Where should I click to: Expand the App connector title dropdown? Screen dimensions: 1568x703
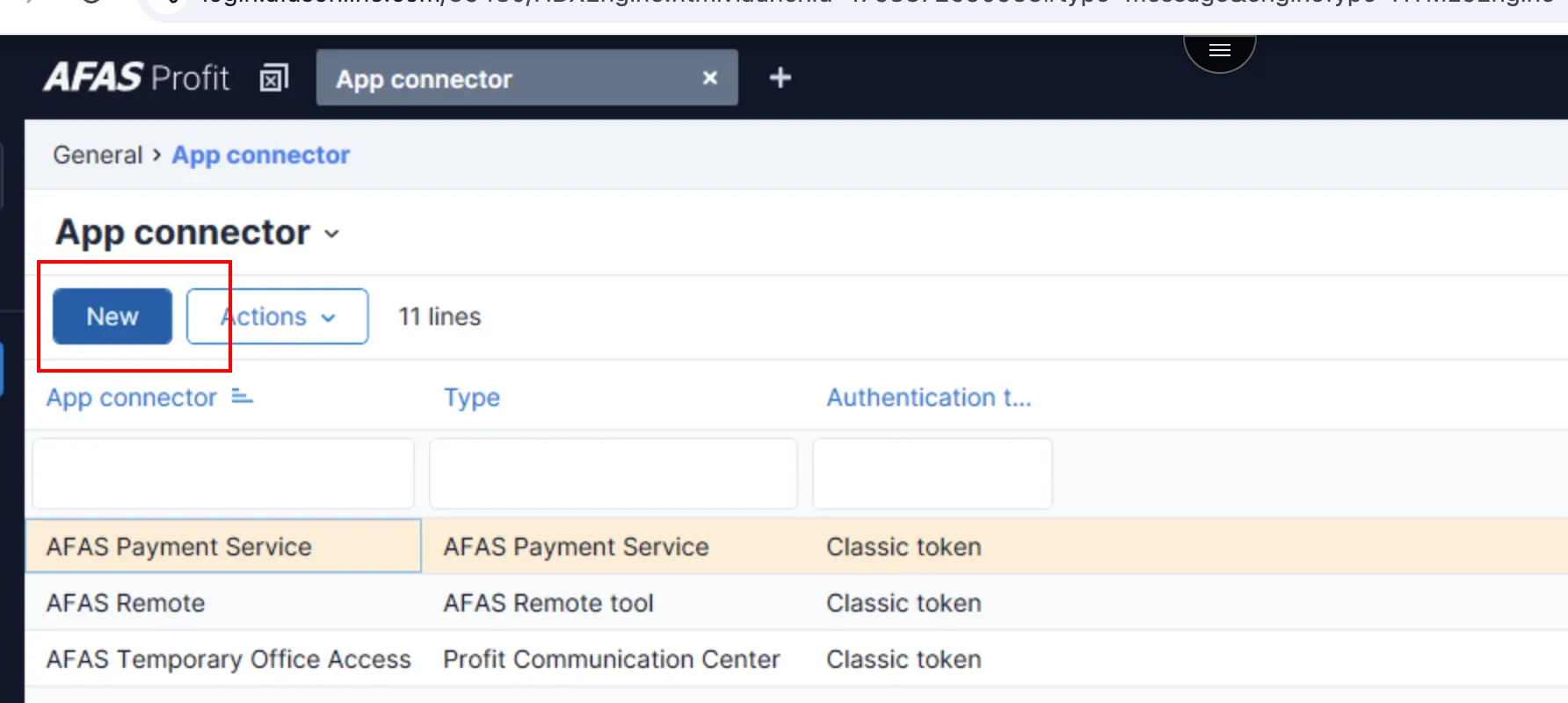click(x=331, y=234)
